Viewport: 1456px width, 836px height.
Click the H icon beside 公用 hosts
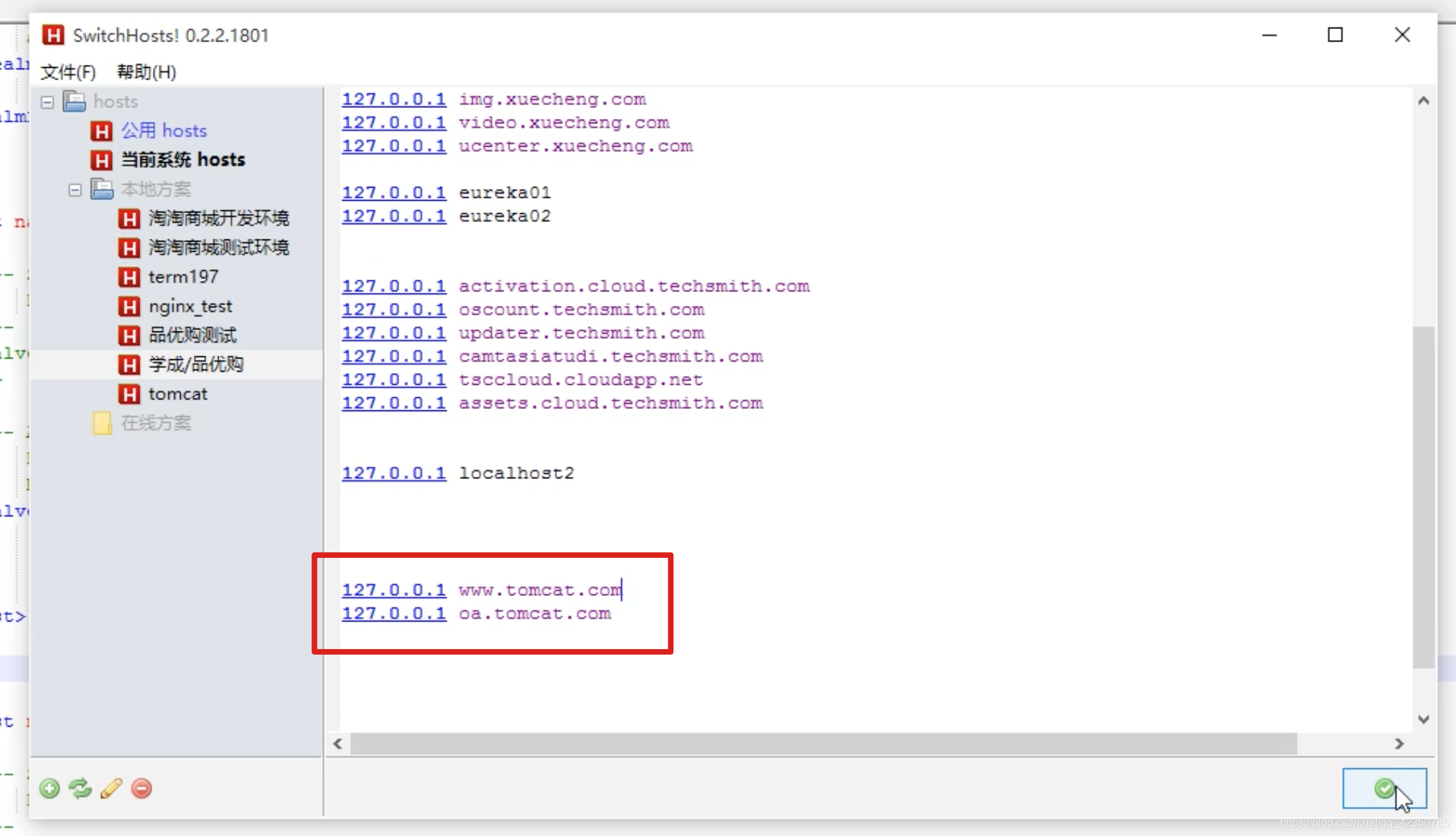102,131
